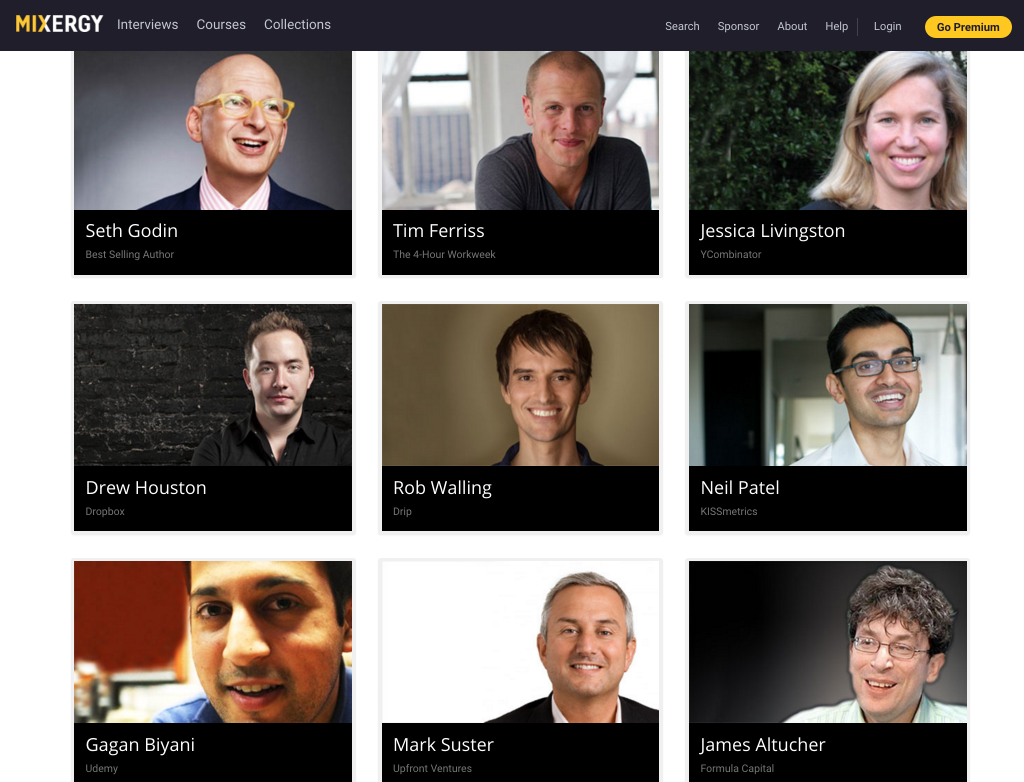Viewport: 1024px width, 782px height.
Task: Go to the Collections page
Action: click(297, 25)
